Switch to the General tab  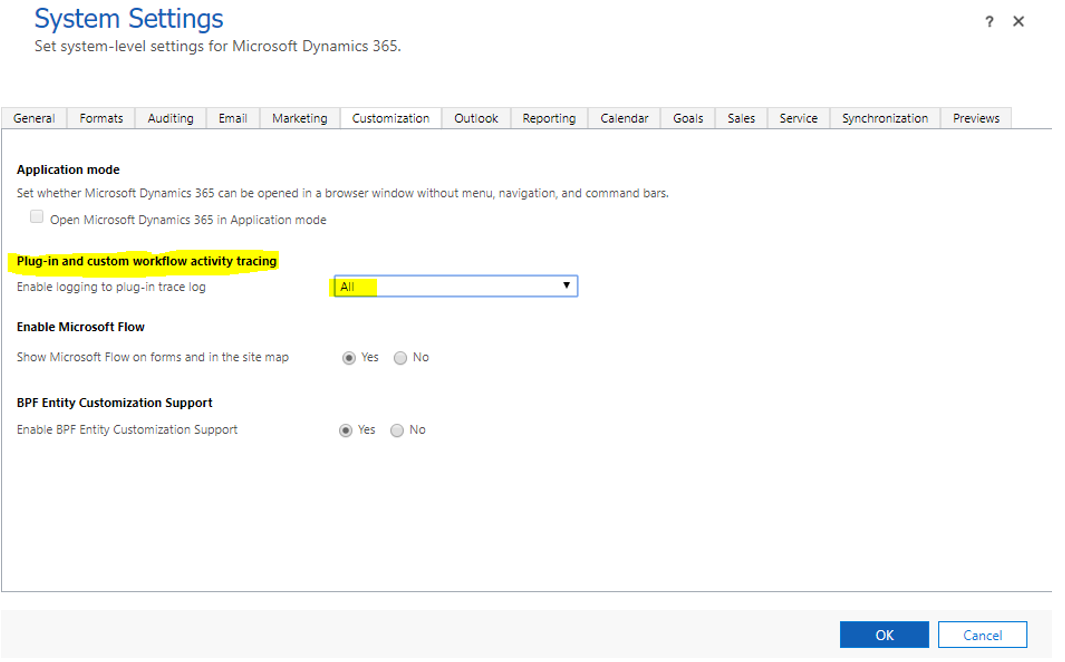(x=34, y=118)
